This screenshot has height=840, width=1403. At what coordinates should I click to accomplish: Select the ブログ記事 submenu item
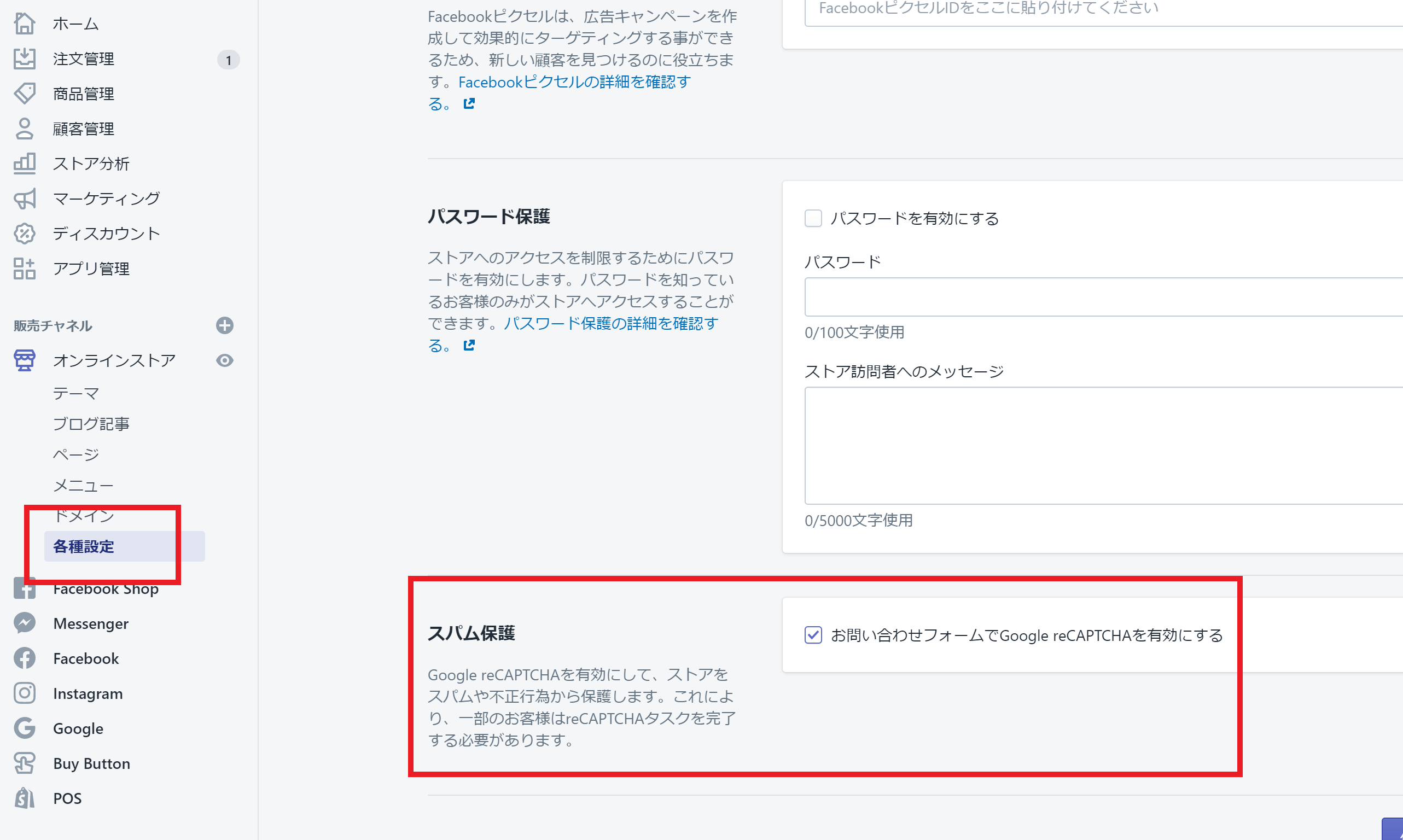(91, 424)
